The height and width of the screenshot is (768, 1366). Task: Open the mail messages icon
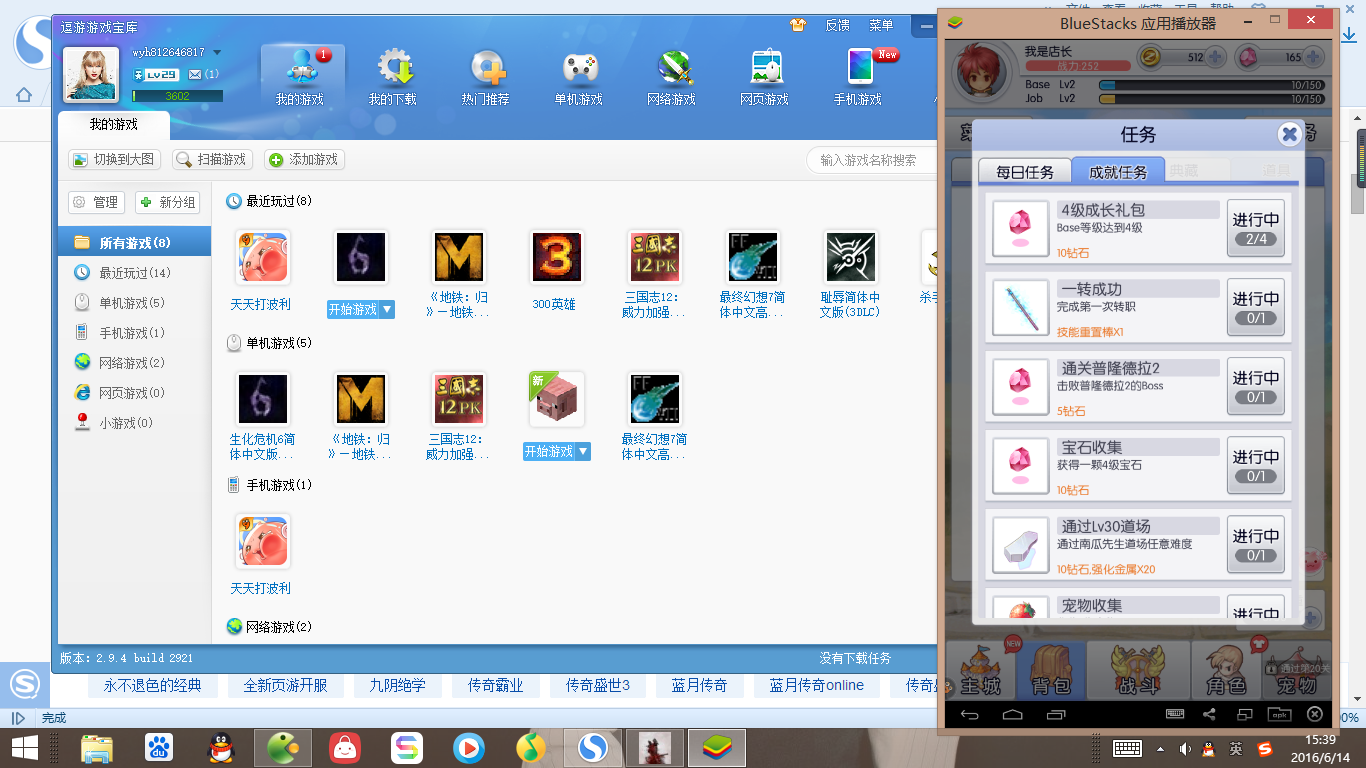[x=195, y=75]
